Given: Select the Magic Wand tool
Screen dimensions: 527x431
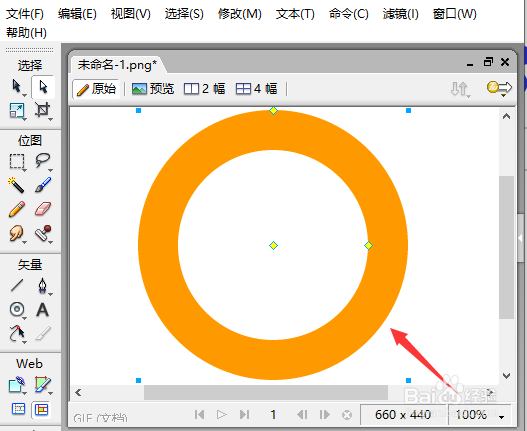Looking at the screenshot, I should (16, 185).
